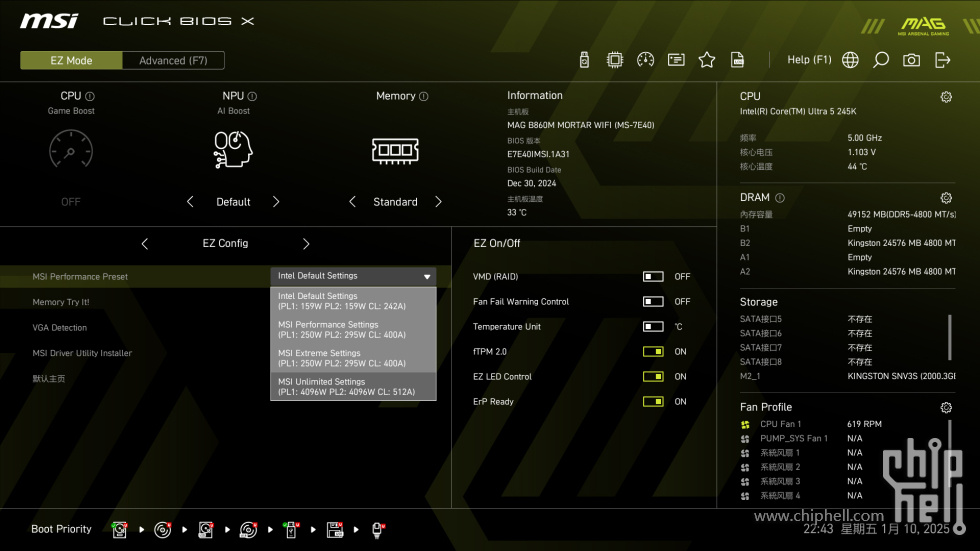The width and height of the screenshot is (980, 551).
Task: Go to next Memory profile
Action: pyautogui.click(x=438, y=202)
